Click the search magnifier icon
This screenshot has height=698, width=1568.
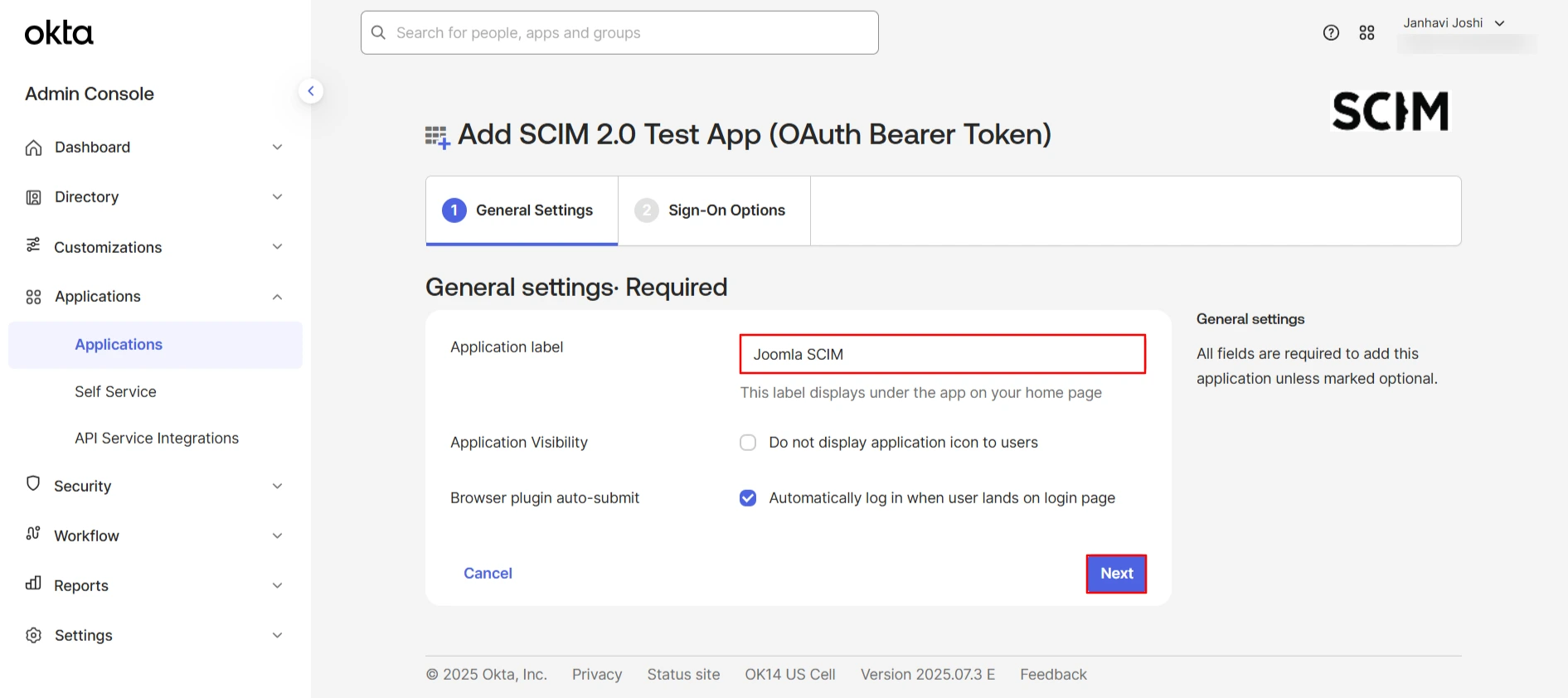coord(379,32)
